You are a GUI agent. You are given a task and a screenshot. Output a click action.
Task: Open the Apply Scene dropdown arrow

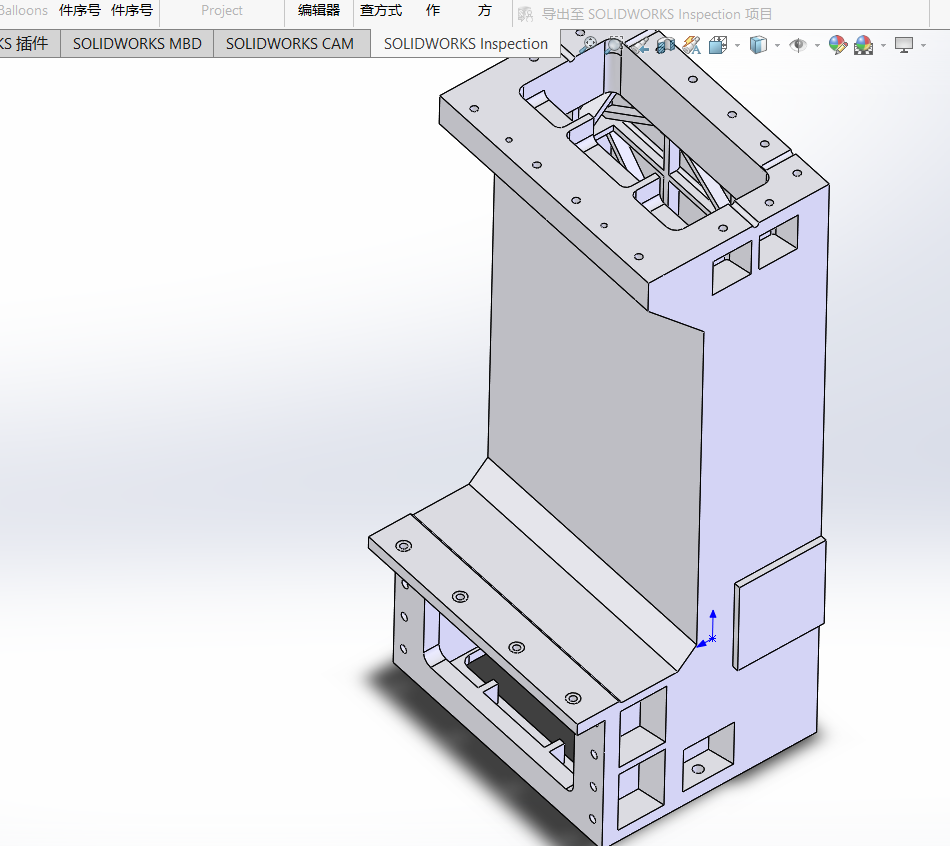pyautogui.click(x=883, y=45)
